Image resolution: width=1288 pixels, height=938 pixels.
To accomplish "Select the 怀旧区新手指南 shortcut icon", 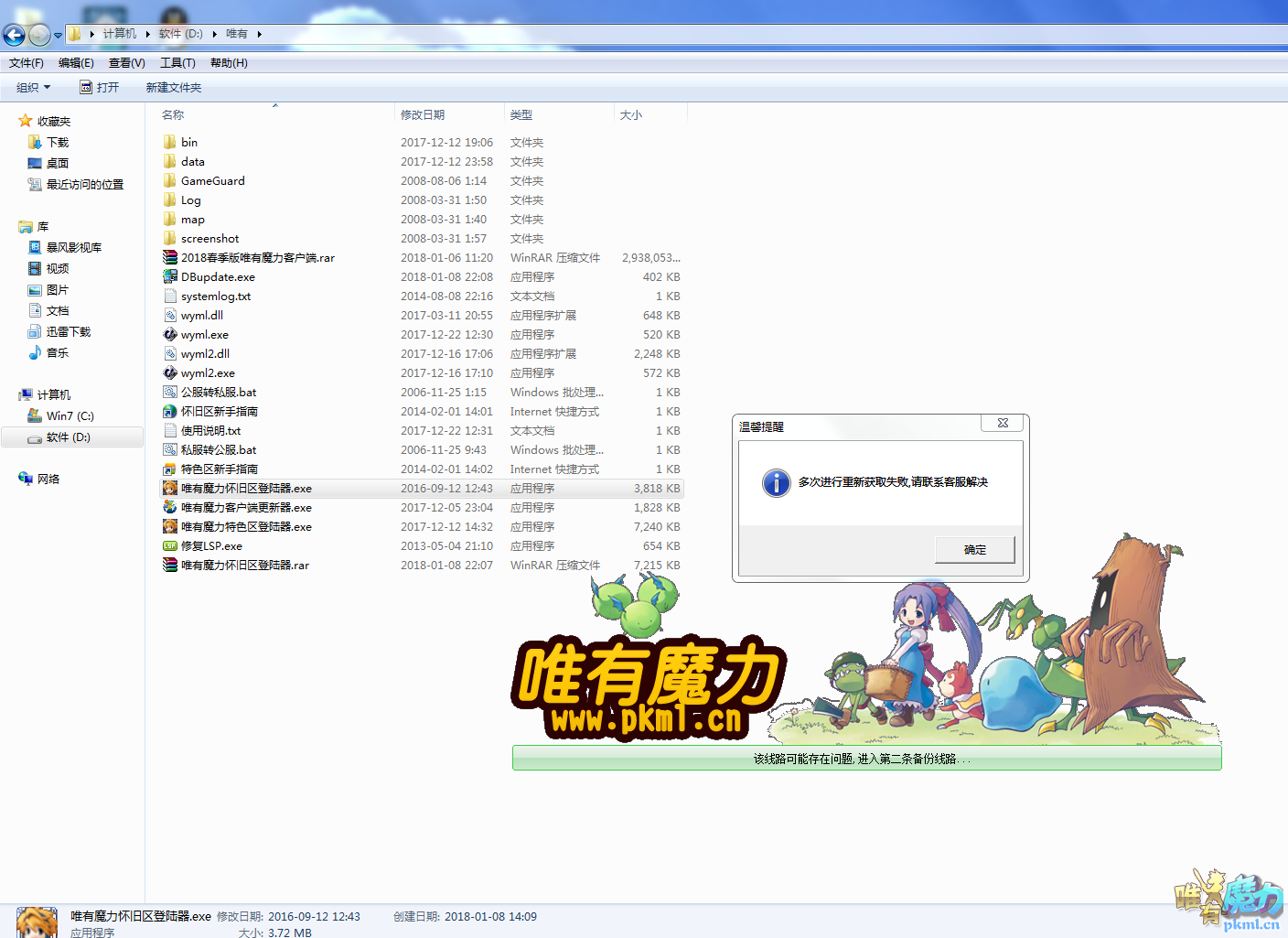I will tap(170, 412).
